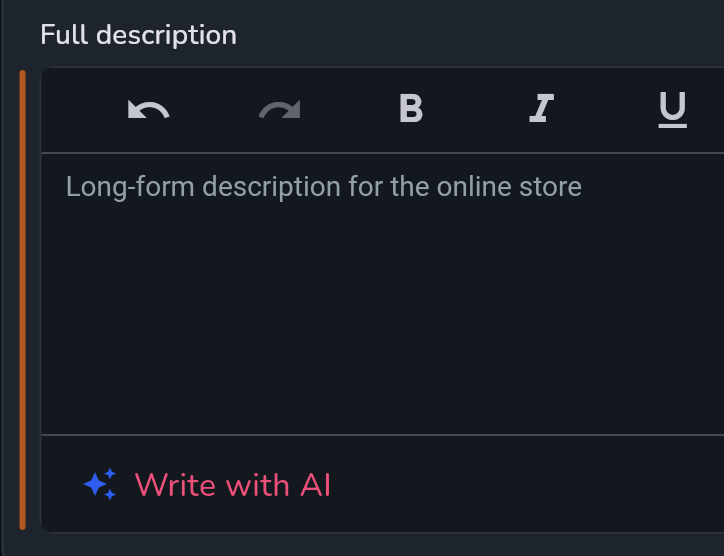Screen dimensions: 724x556
Task: Click the blue sparkle AI icon
Action: (100, 484)
